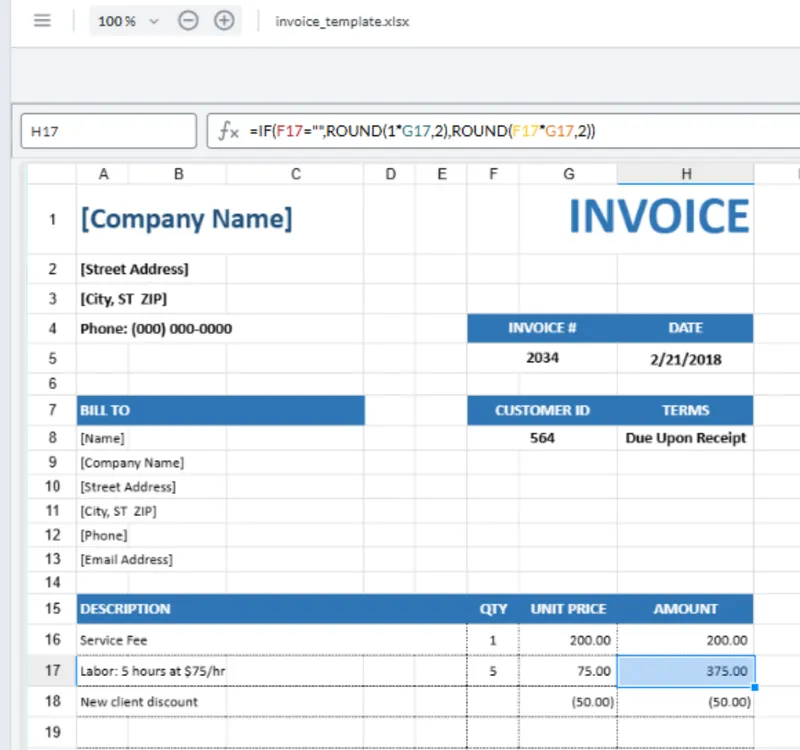Image resolution: width=800 pixels, height=750 pixels.
Task: Select column H header
Action: pyautogui.click(x=686, y=174)
